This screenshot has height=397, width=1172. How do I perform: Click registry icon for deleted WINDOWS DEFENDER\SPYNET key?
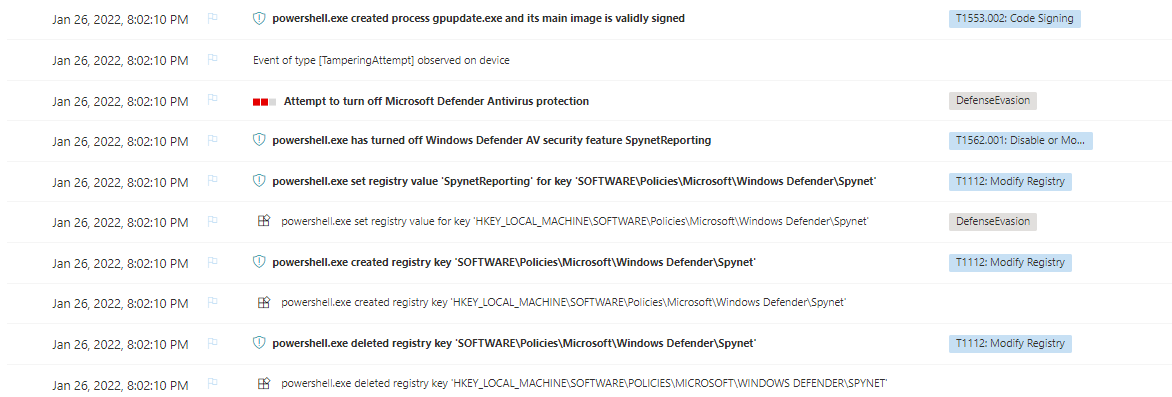click(x=263, y=383)
